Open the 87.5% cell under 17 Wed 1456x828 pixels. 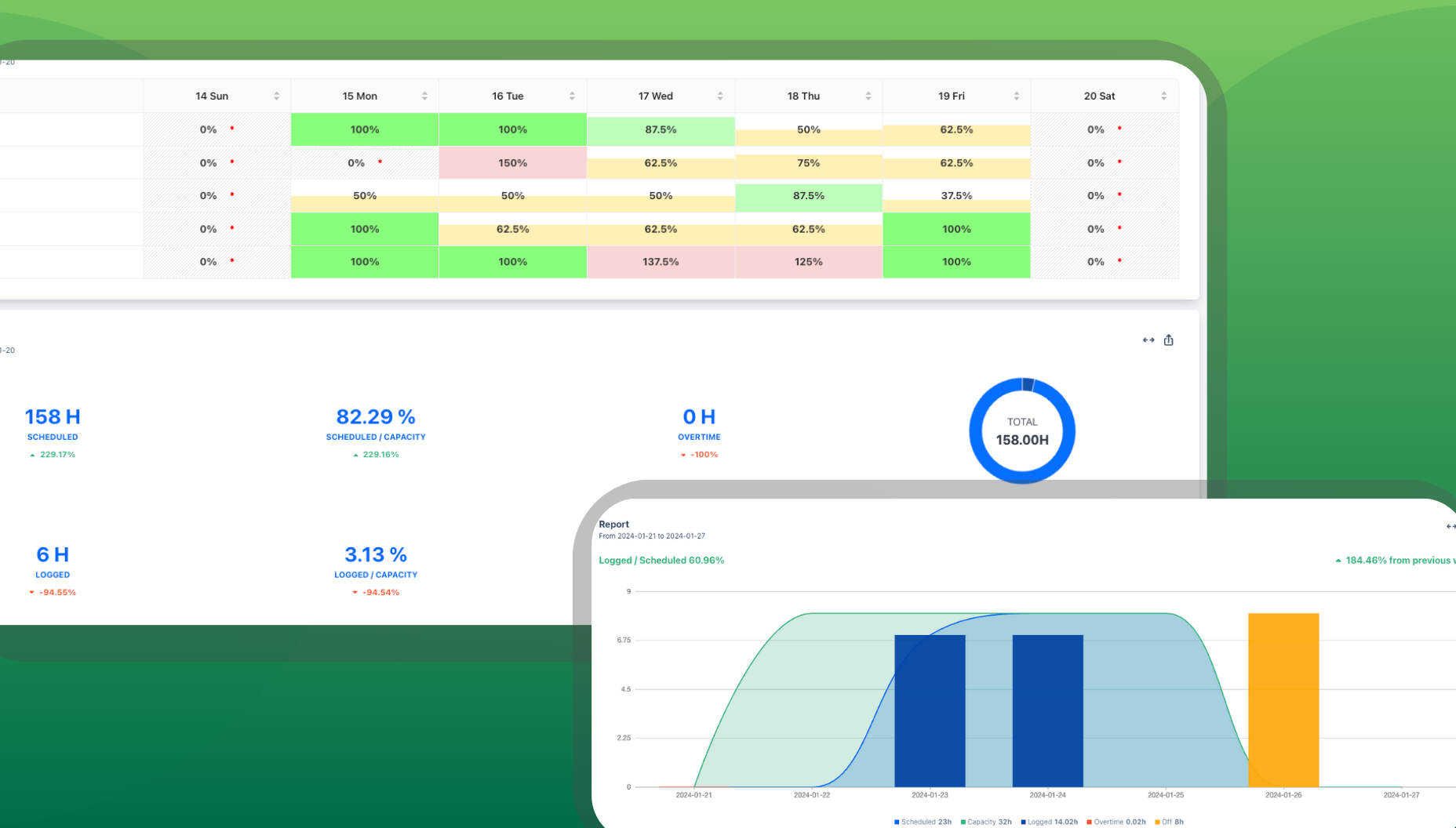(661, 129)
